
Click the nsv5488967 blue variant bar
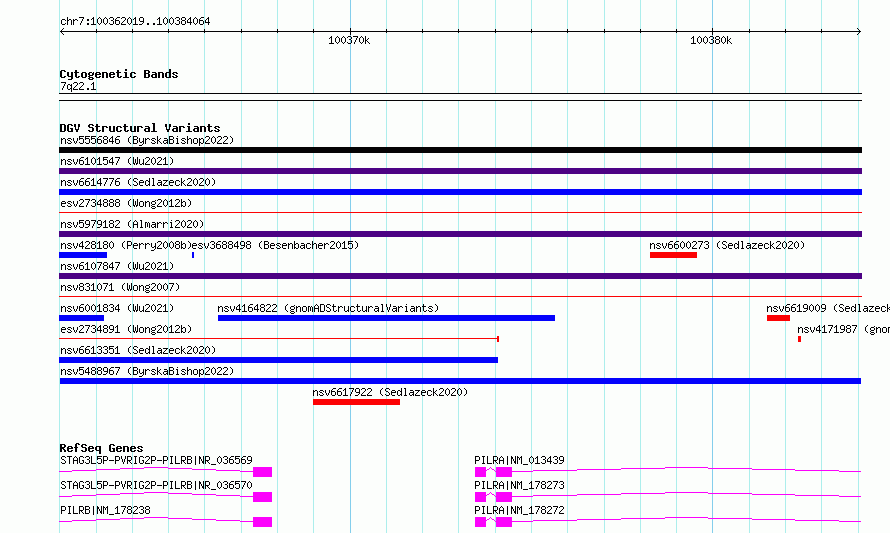point(460,381)
